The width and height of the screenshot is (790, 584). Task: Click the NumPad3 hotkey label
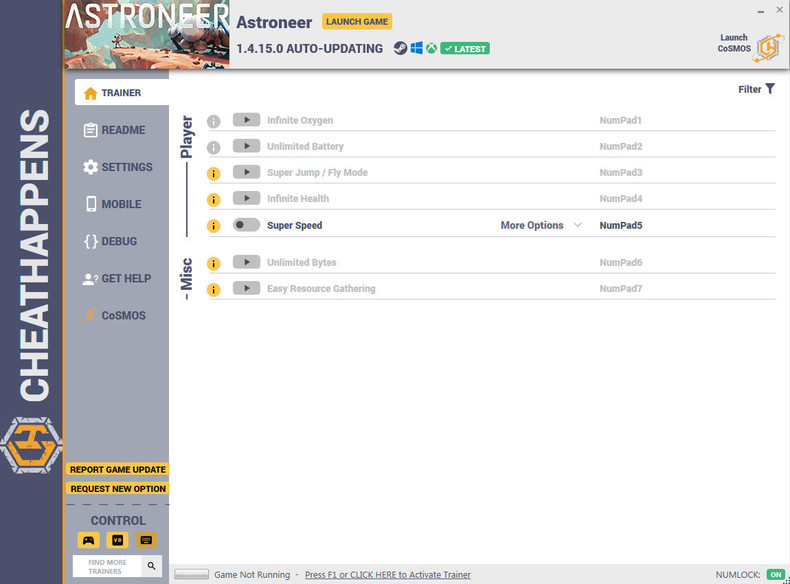(x=621, y=172)
